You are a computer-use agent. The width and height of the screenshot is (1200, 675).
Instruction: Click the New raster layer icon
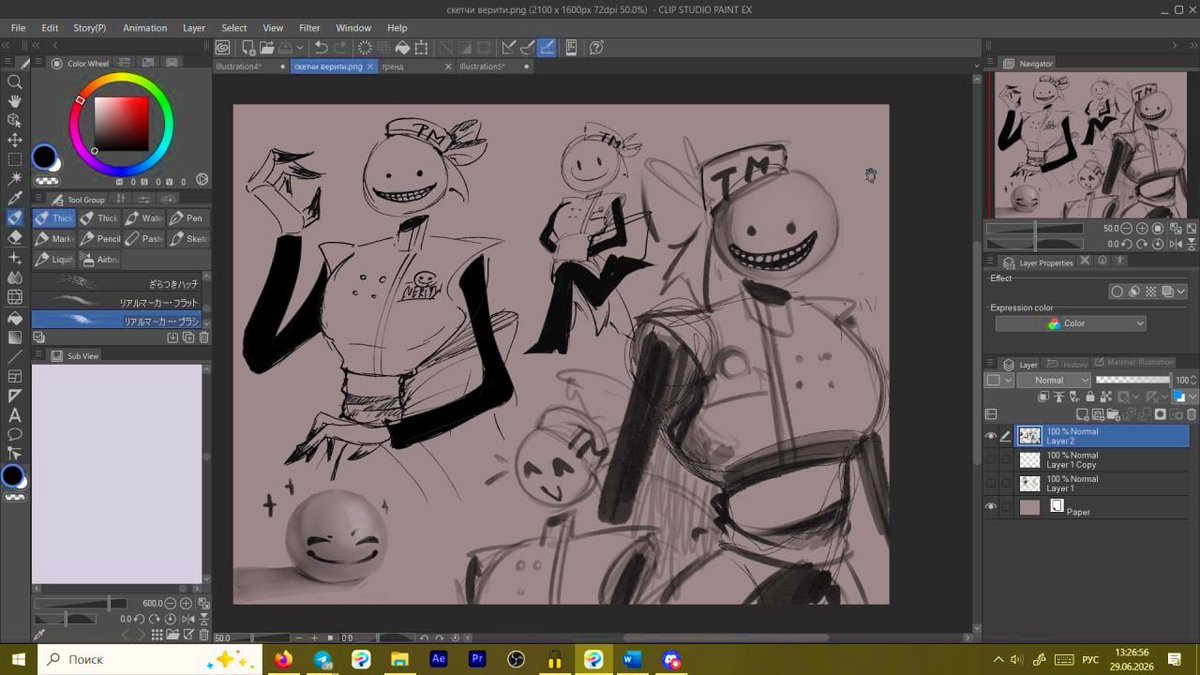coord(1081,414)
